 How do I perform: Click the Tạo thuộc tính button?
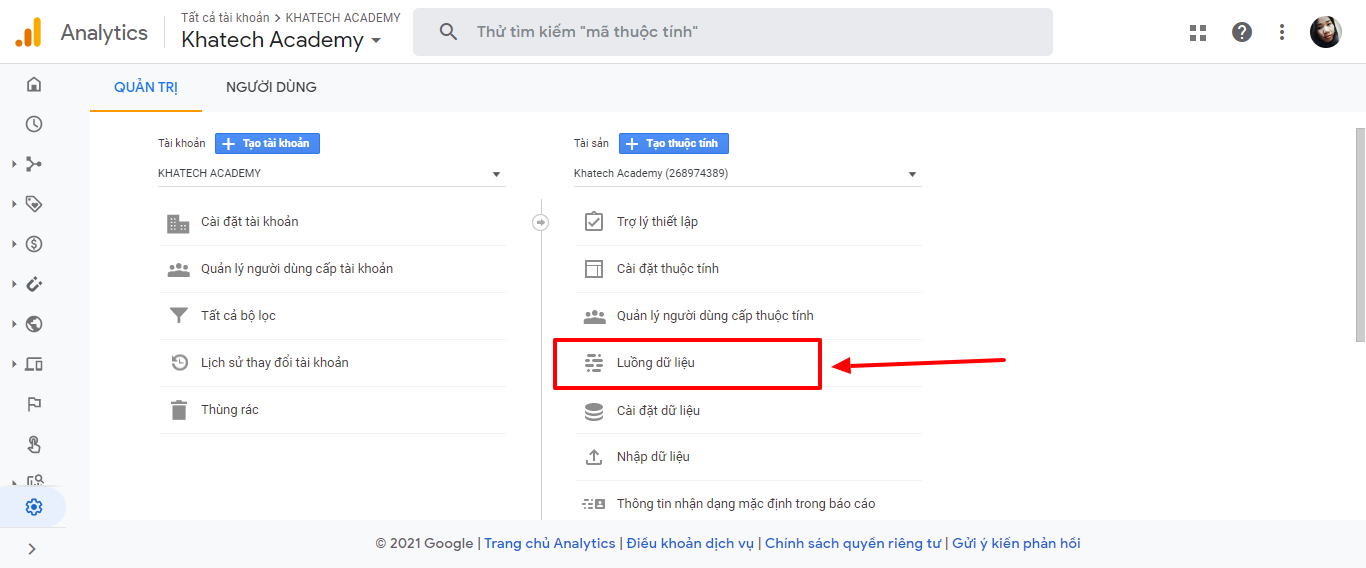click(674, 143)
